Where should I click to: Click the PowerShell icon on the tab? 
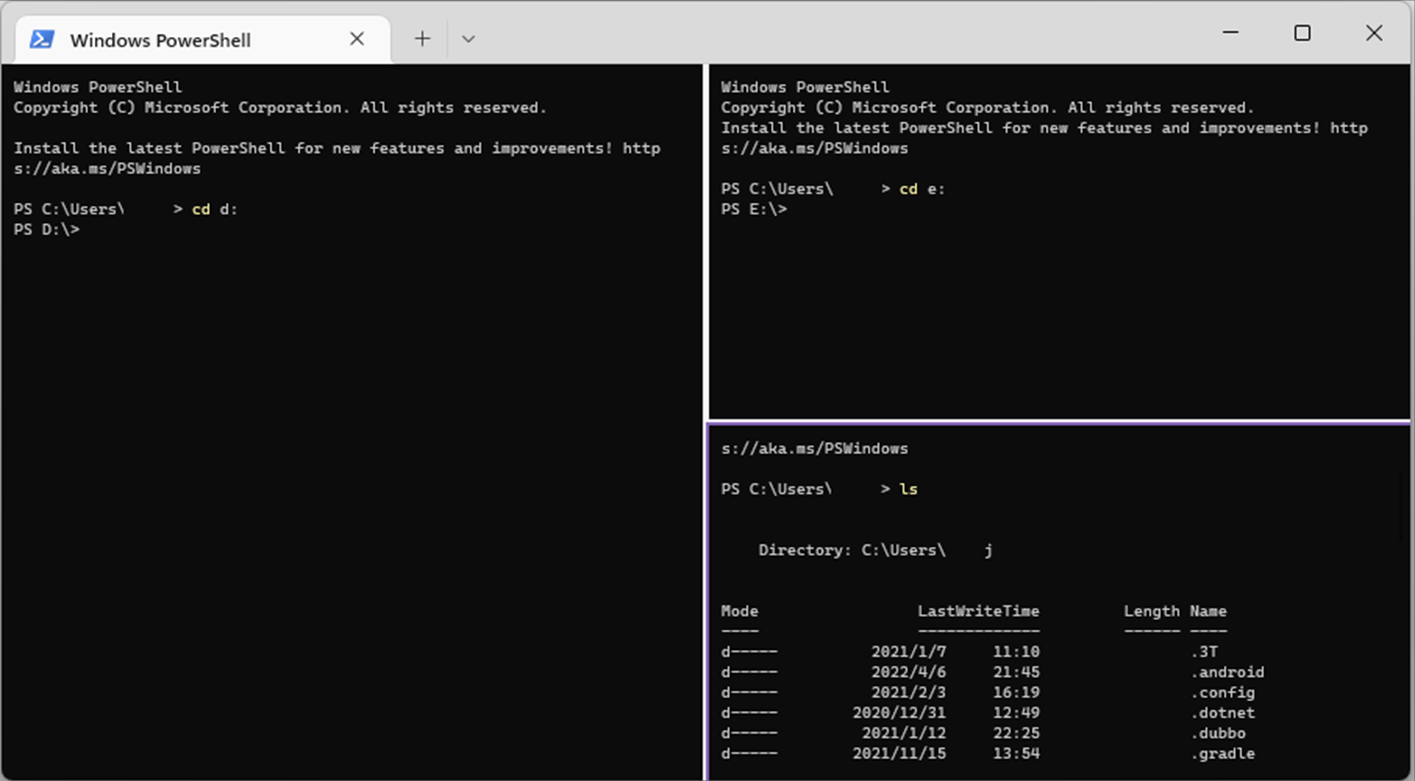point(42,40)
